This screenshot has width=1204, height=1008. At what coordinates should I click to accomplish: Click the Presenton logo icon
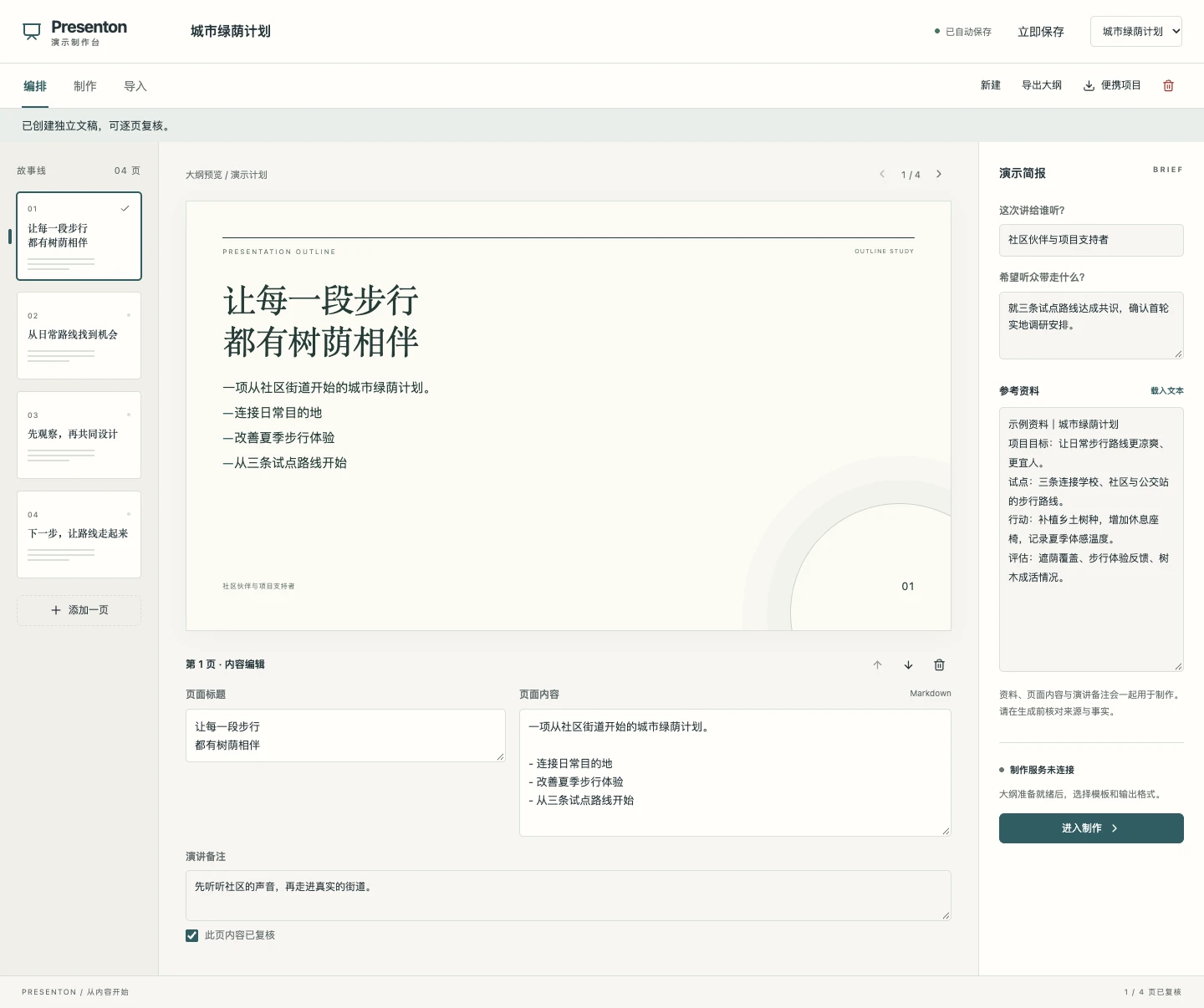32,32
